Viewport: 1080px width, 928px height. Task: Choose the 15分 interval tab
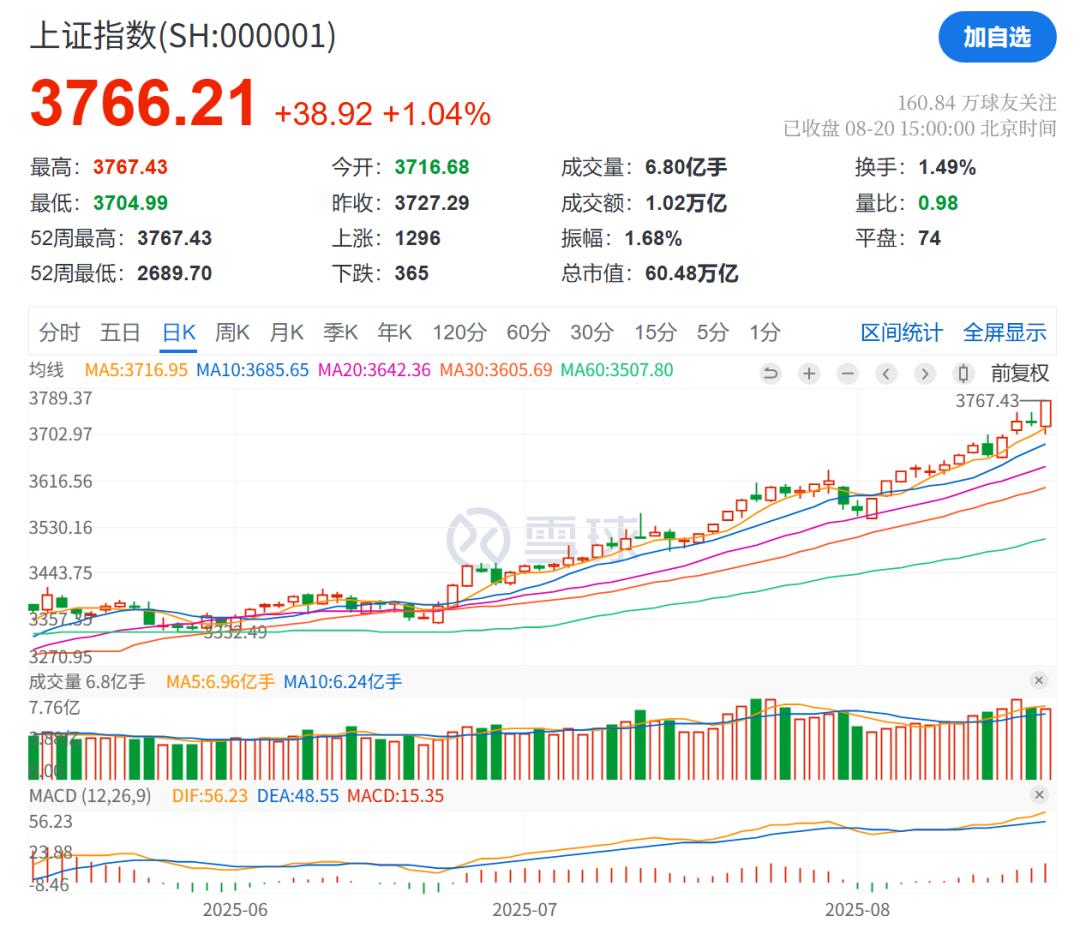click(x=655, y=333)
